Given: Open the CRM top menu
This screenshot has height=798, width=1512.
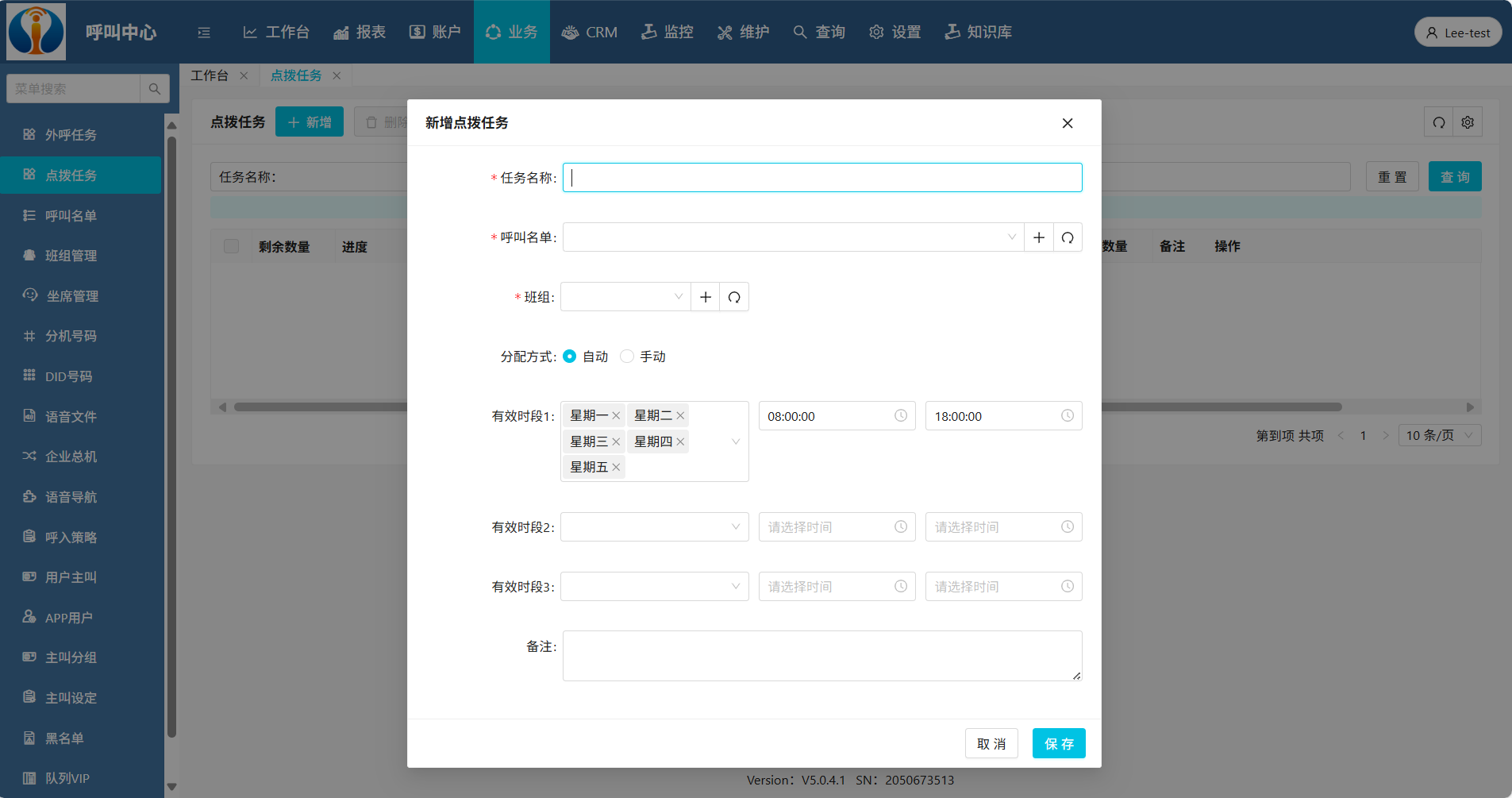Looking at the screenshot, I should coord(590,33).
